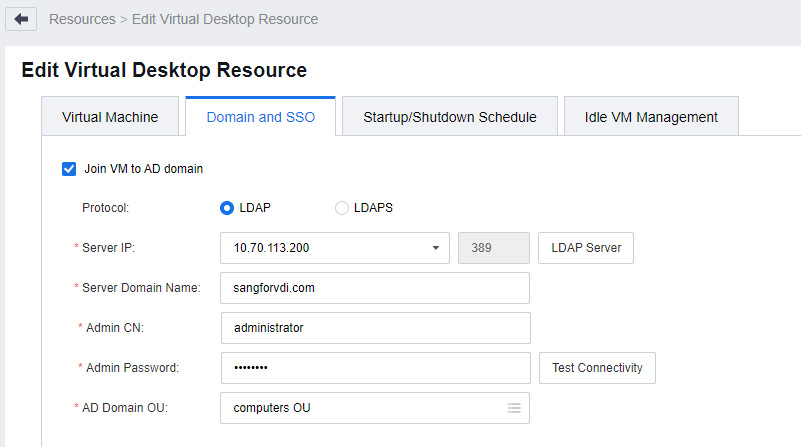Open the Idle VM Management tab
This screenshot has height=447, width=801.
(651, 117)
